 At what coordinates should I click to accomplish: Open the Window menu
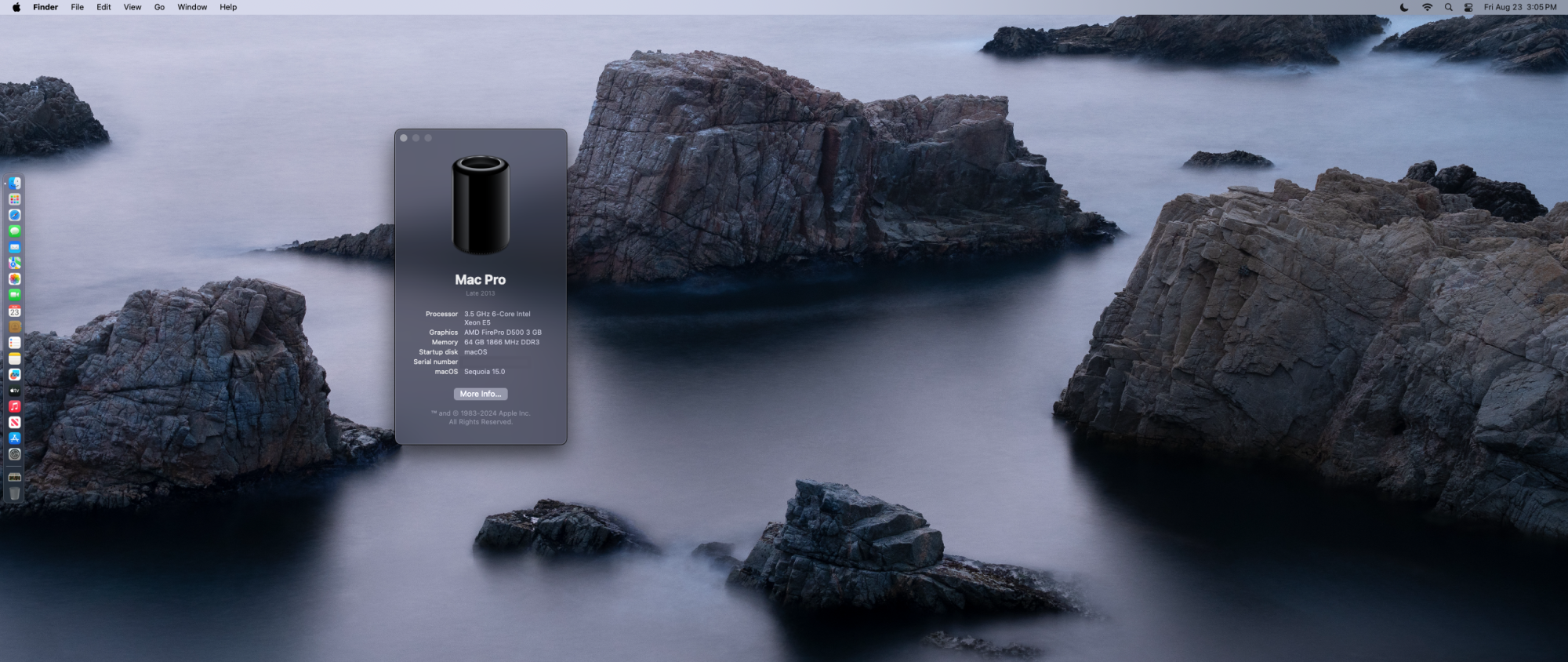(x=192, y=7)
